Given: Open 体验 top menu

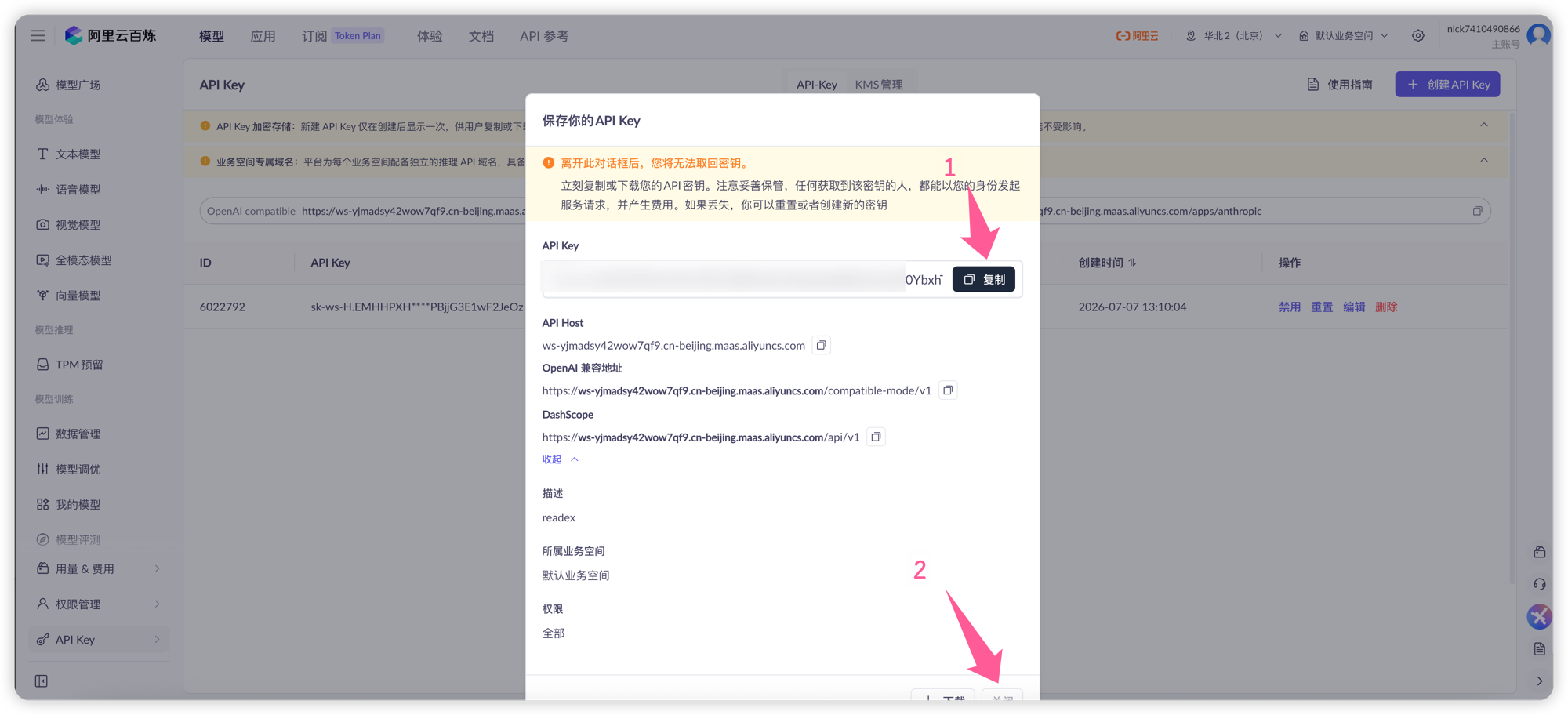Looking at the screenshot, I should coord(430,36).
